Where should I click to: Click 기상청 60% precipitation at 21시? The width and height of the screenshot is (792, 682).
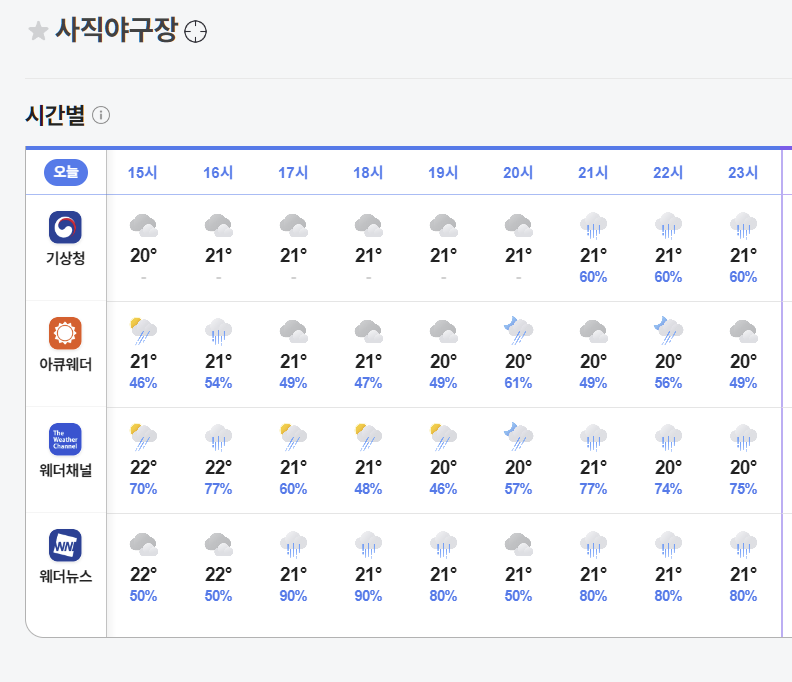tap(593, 277)
